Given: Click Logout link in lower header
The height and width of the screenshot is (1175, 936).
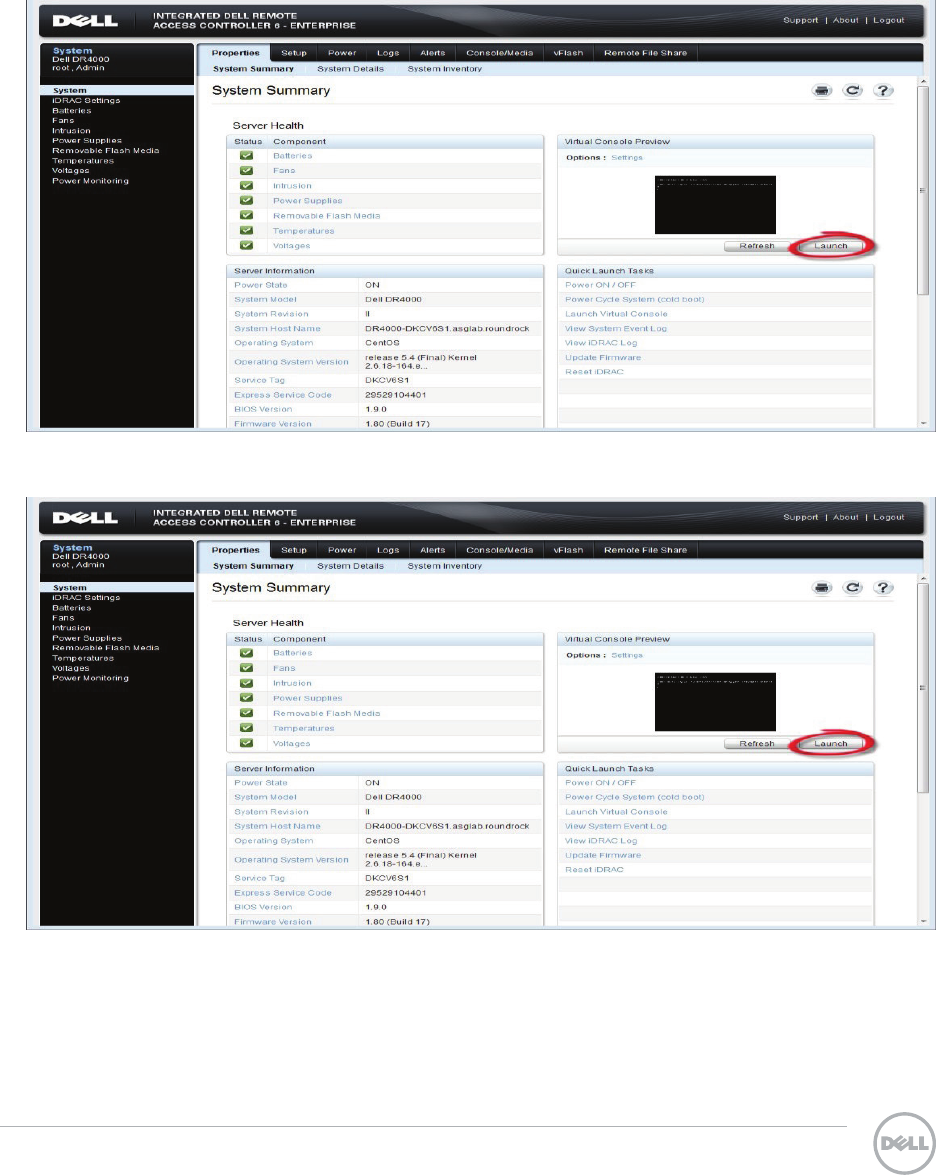Looking at the screenshot, I should pyautogui.click(x=889, y=517).
